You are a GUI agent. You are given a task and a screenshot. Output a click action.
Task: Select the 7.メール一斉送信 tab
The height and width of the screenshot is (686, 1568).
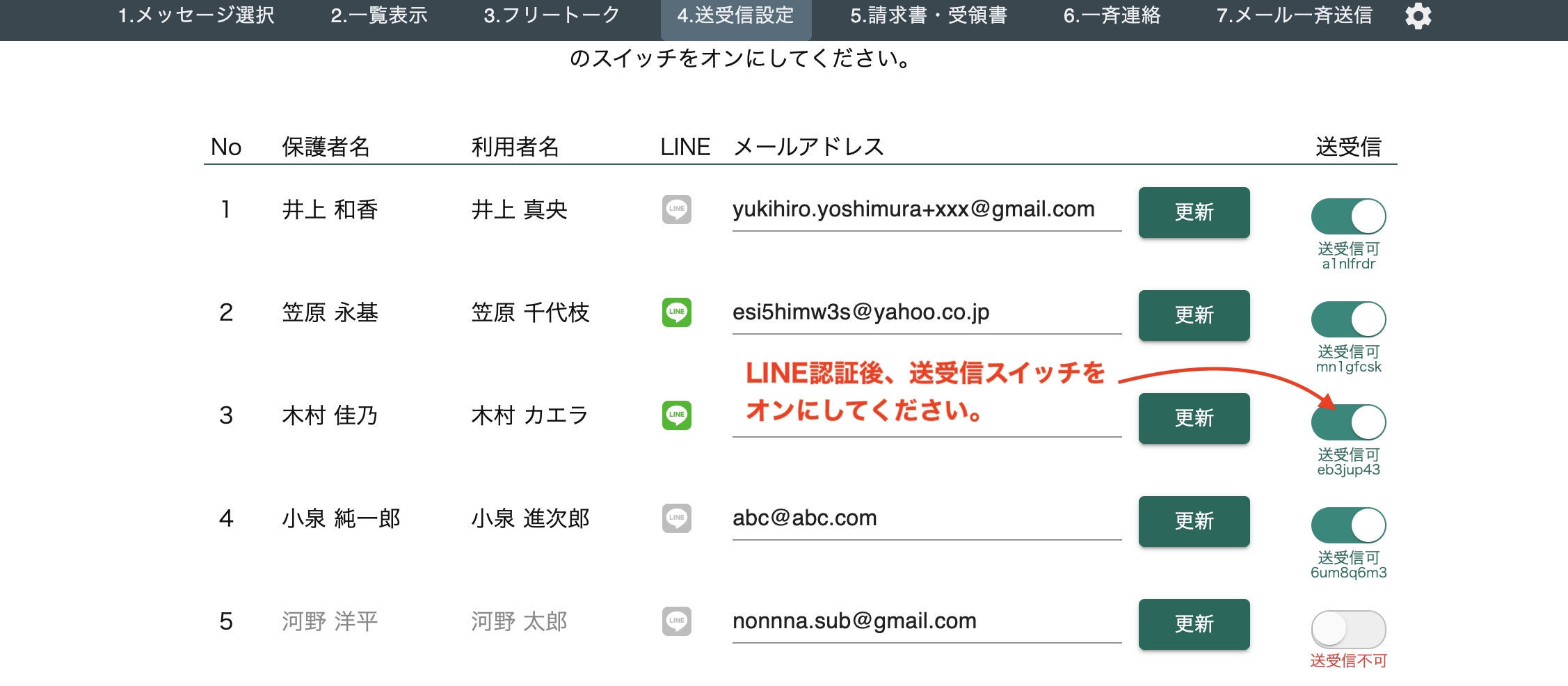[1294, 16]
